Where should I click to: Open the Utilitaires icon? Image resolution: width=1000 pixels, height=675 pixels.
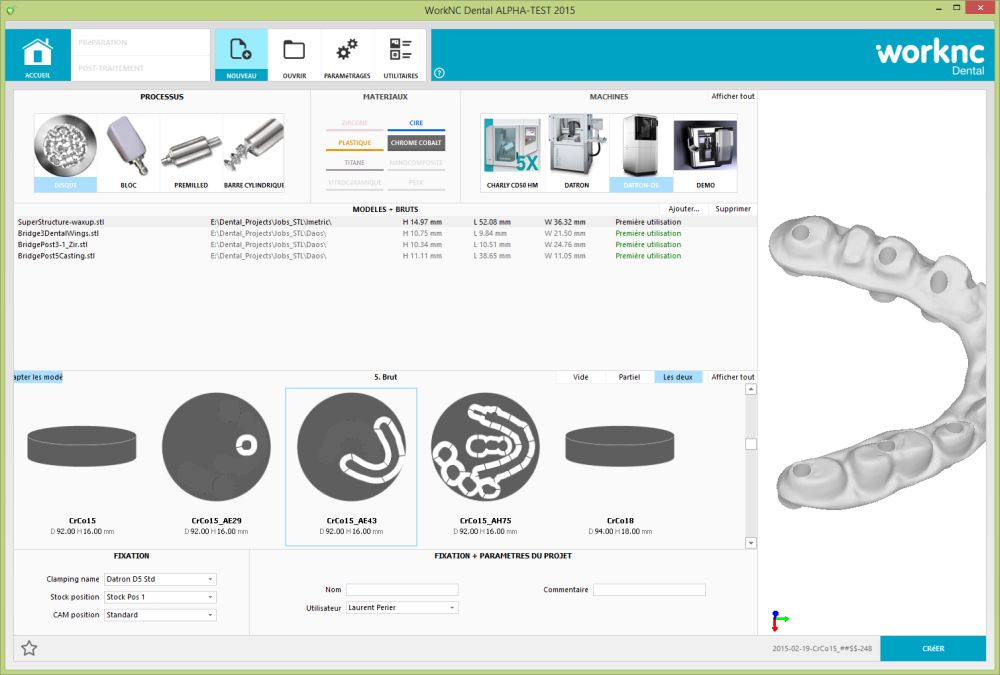pyautogui.click(x=401, y=55)
